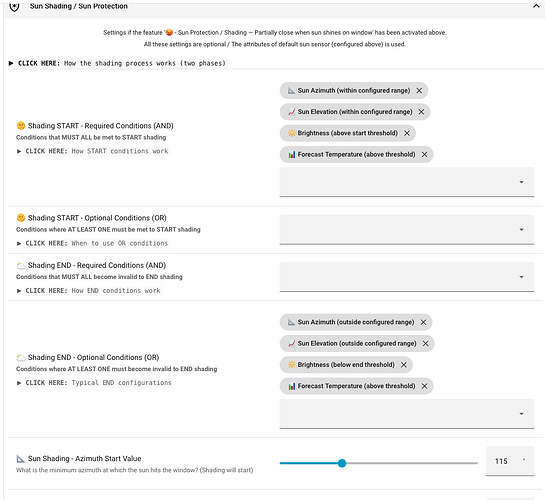Screen dimensions: 545x500
Task: Expand 'How START conditions work' details
Action: [x=93, y=151]
